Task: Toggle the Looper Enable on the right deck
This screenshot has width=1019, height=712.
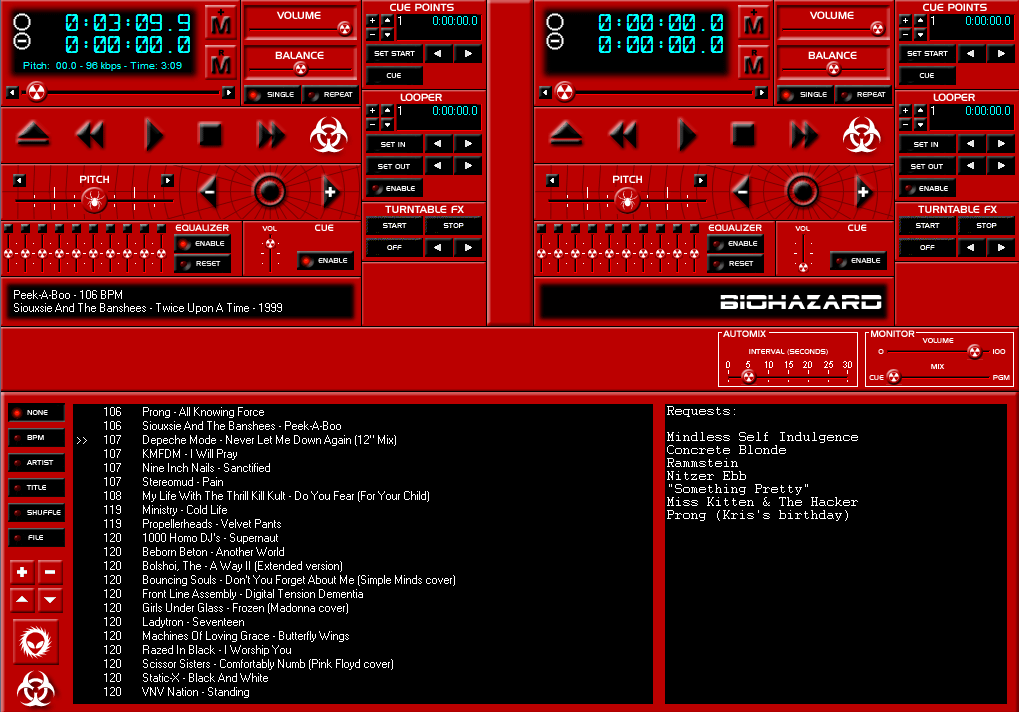Action: 927,188
